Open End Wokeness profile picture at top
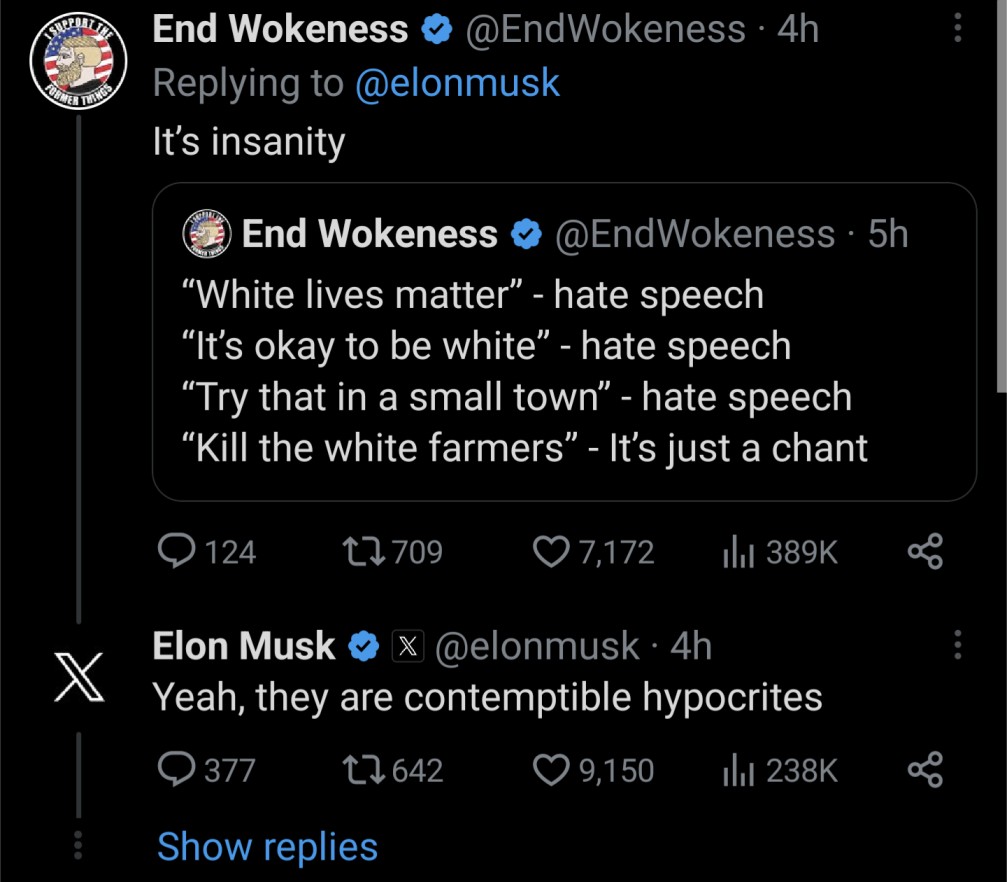Image resolution: width=1007 pixels, height=882 pixels. 79,64
